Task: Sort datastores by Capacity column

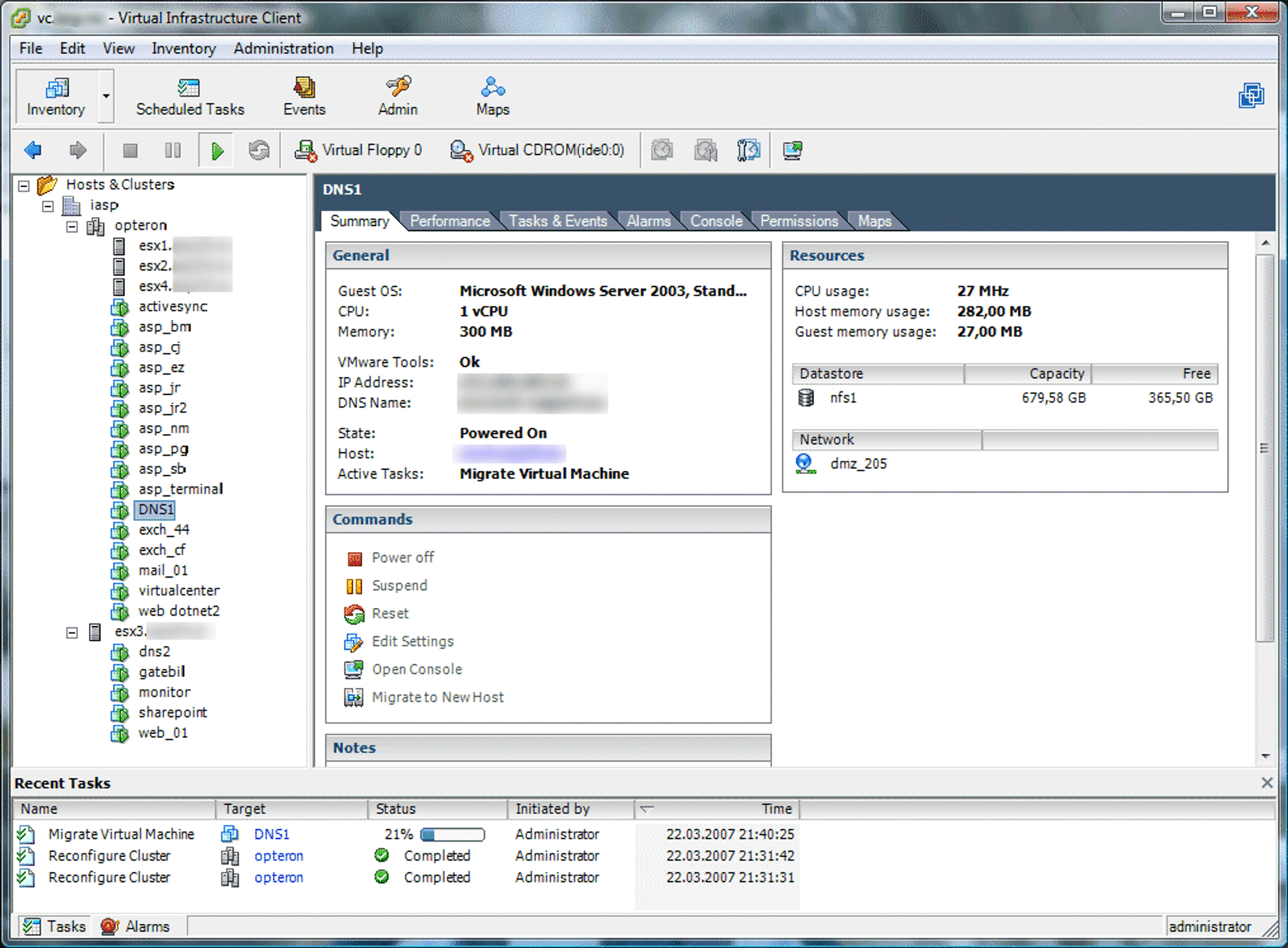Action: [1027, 374]
